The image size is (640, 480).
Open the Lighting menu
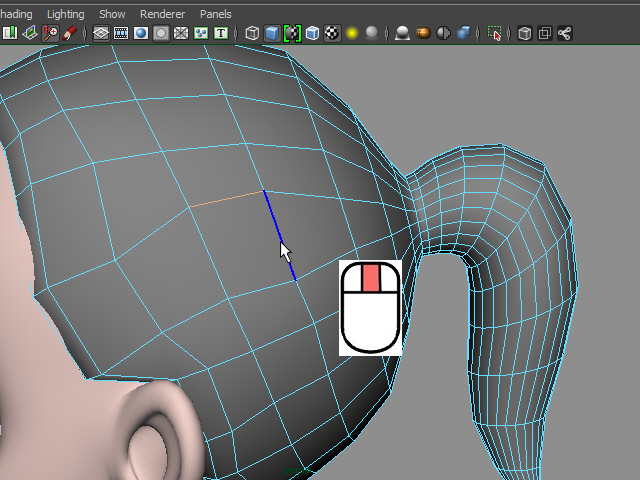click(65, 14)
